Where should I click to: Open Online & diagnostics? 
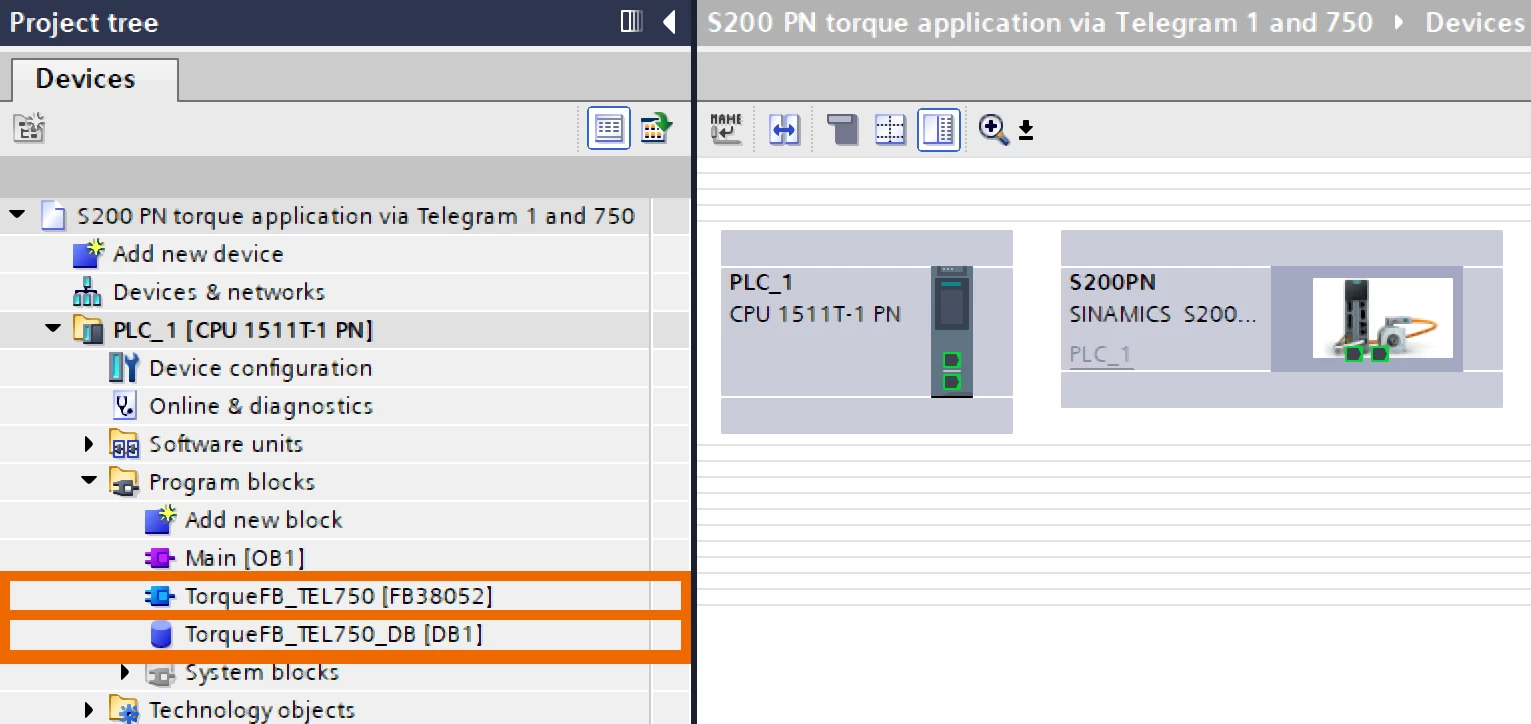[x=261, y=406]
